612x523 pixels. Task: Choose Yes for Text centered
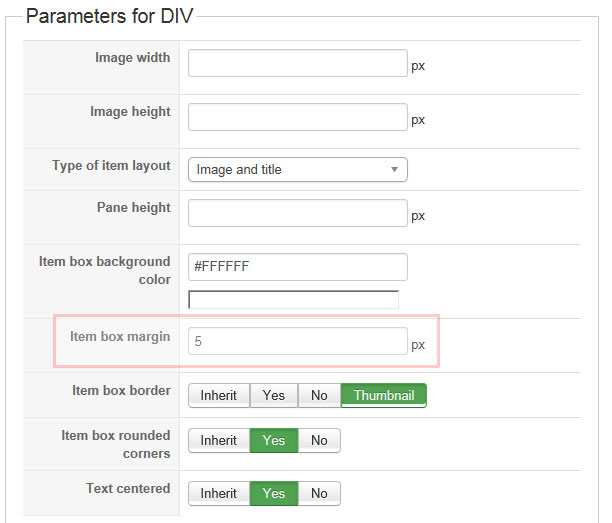pyautogui.click(x=274, y=493)
